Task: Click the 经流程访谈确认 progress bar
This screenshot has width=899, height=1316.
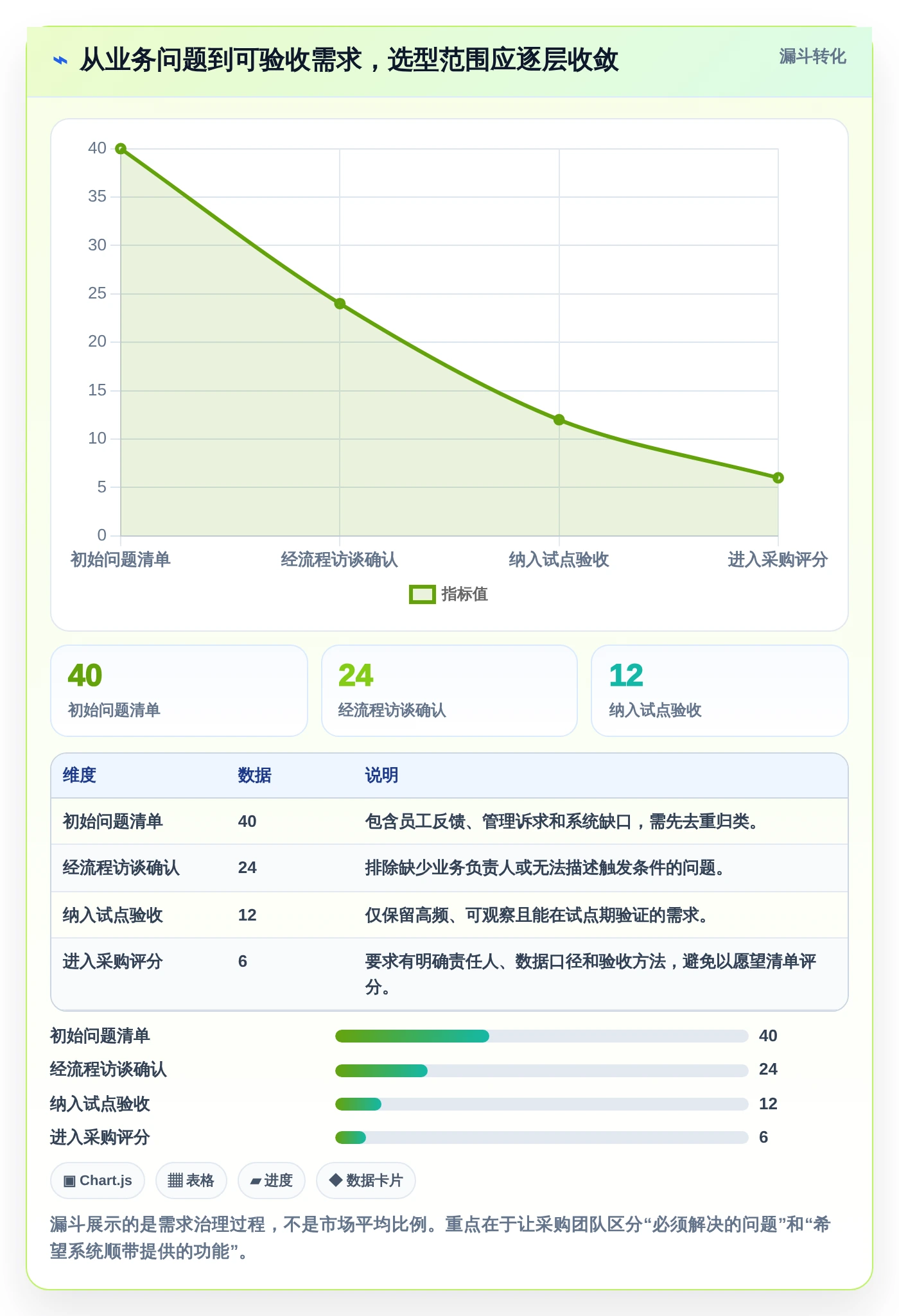Action: (542, 1070)
